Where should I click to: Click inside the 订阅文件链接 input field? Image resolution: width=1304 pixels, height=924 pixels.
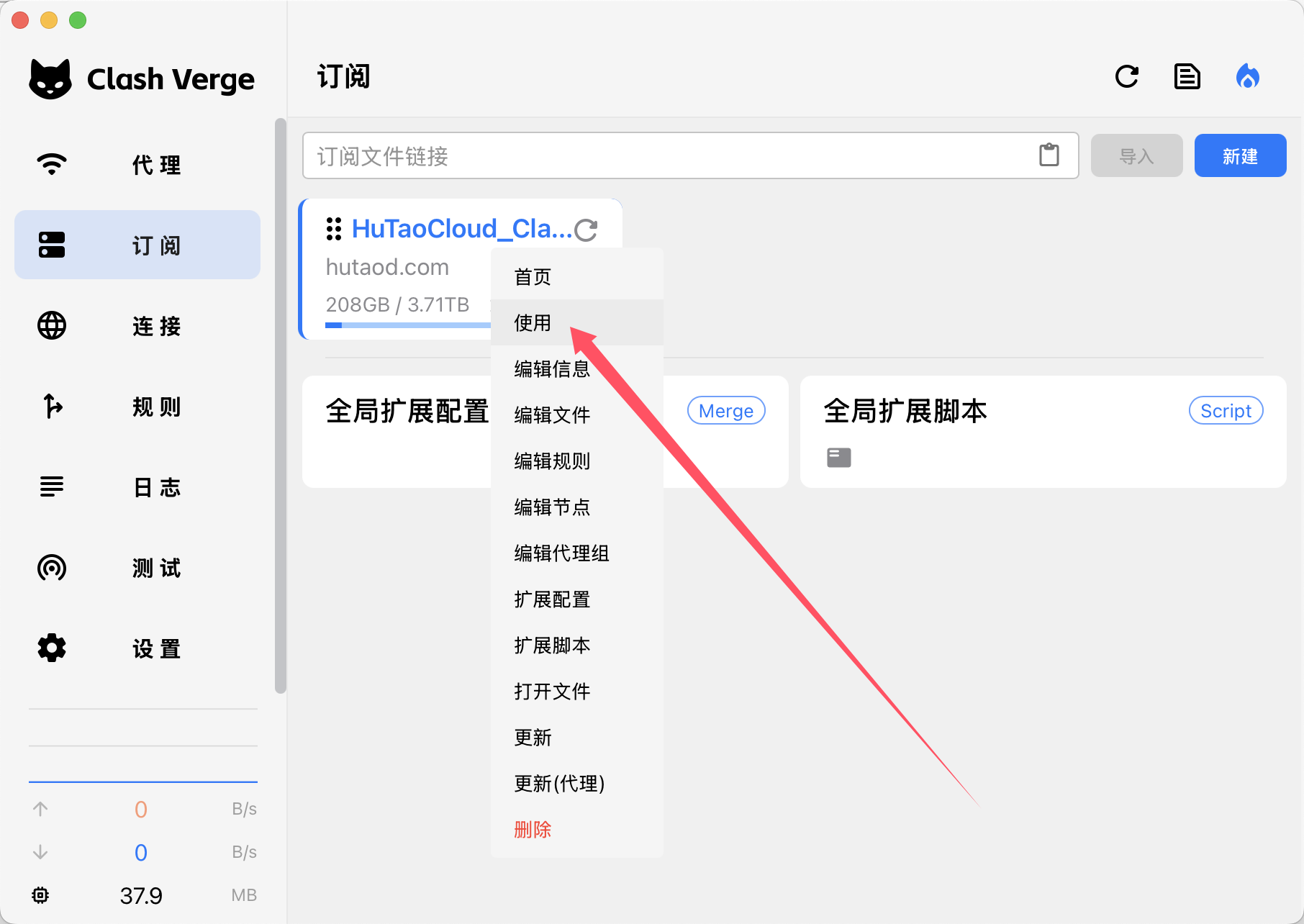tap(648, 155)
